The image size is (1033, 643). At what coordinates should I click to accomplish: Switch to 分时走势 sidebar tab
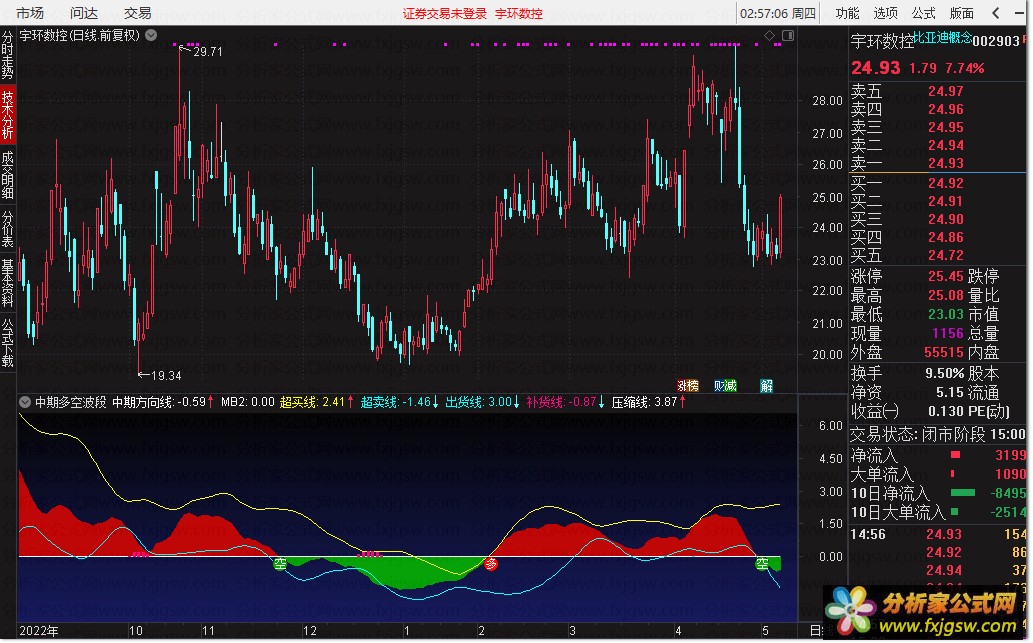pos(7,55)
